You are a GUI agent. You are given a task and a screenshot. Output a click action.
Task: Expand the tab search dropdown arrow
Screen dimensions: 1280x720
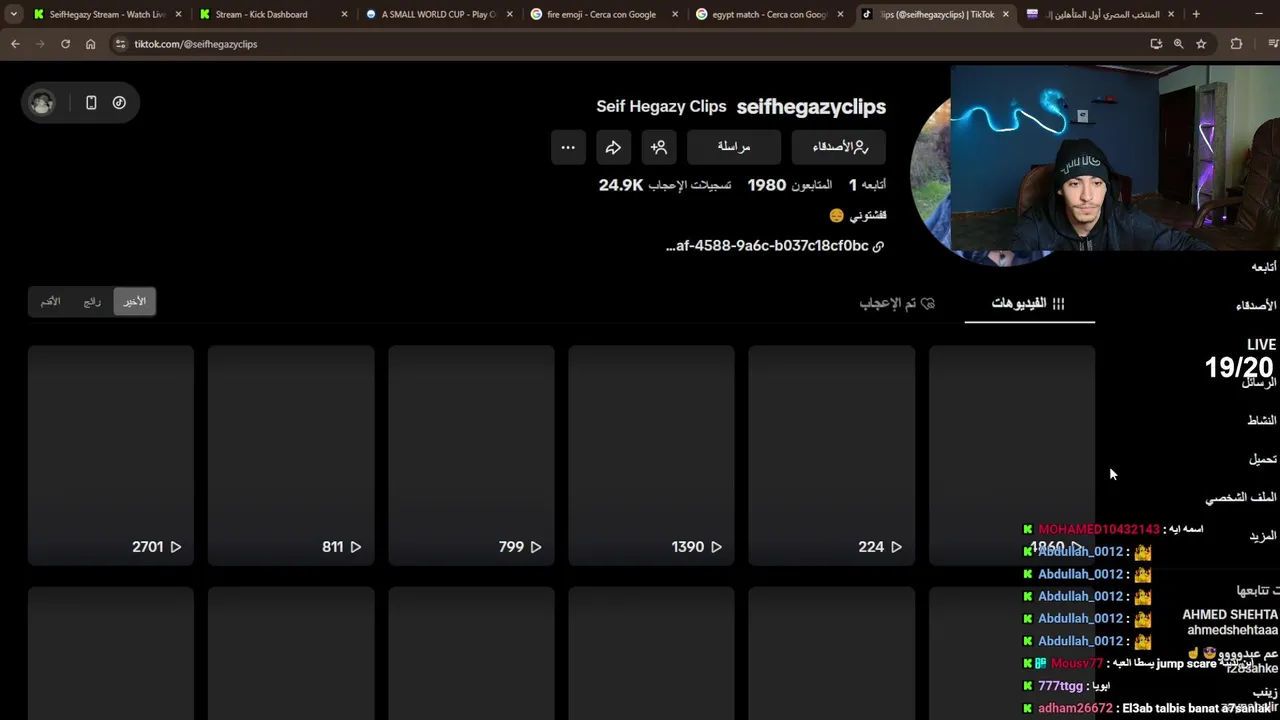(13, 14)
